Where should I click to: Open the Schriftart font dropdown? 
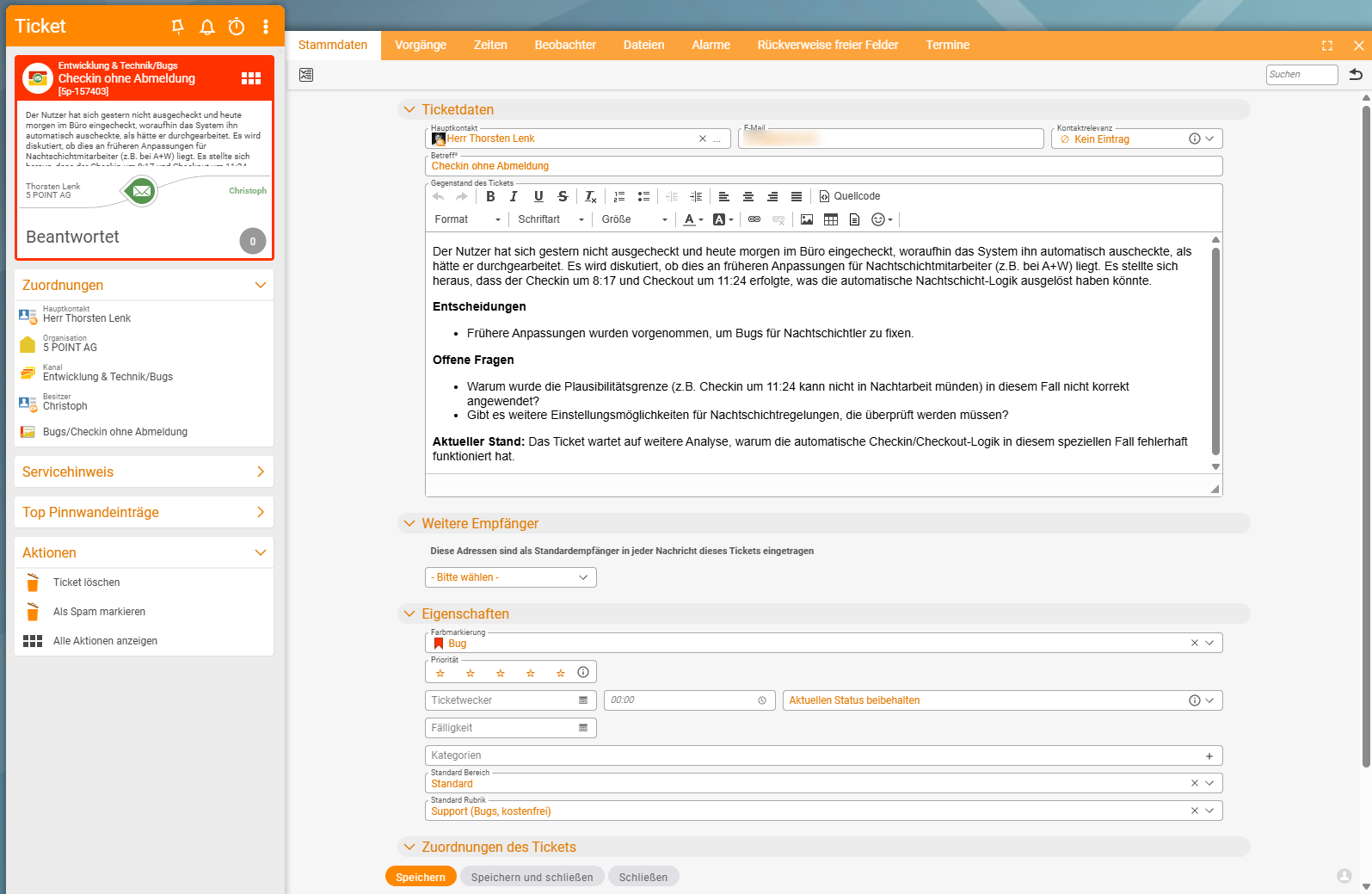(x=551, y=219)
